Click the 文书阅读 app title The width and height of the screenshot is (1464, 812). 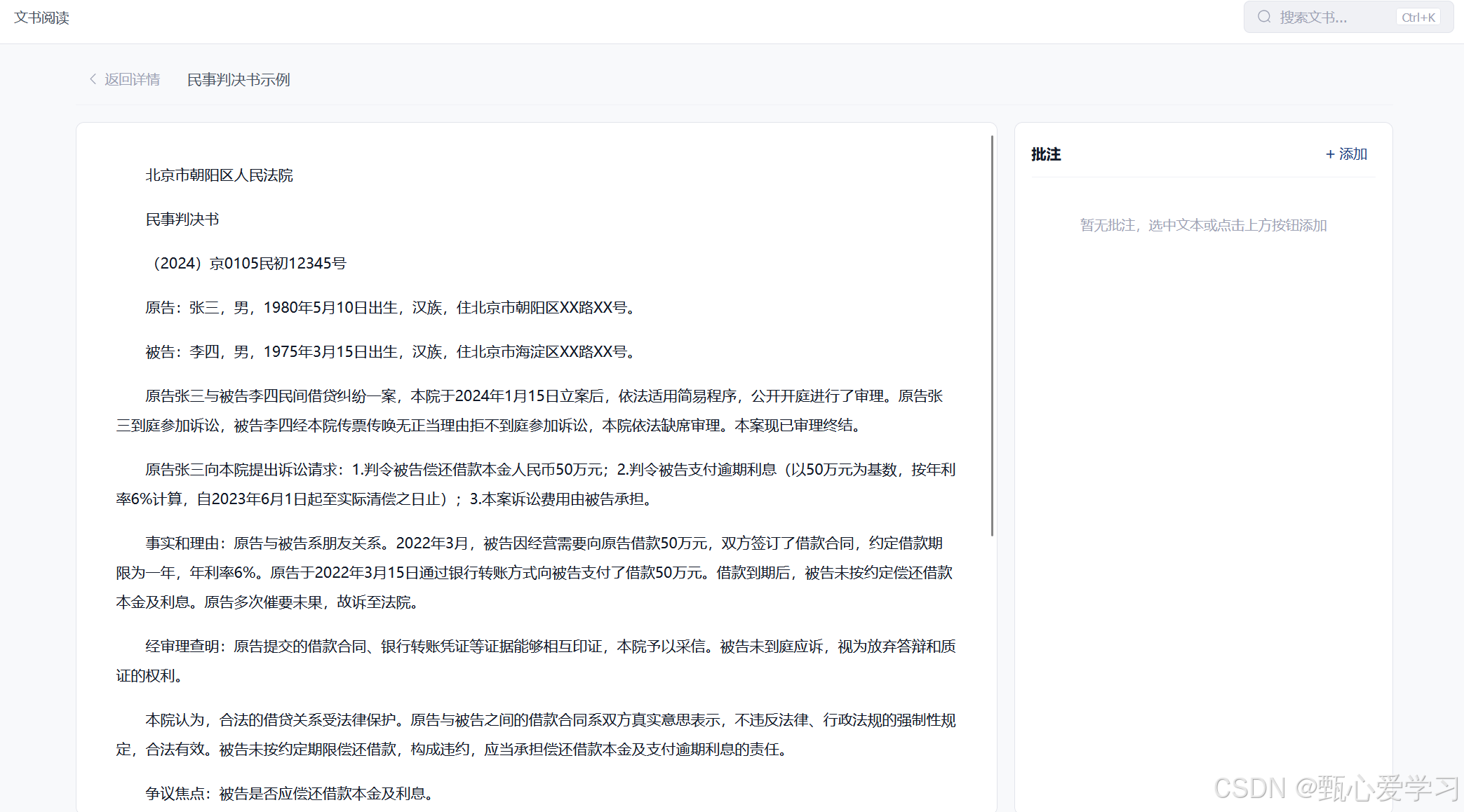click(x=41, y=18)
